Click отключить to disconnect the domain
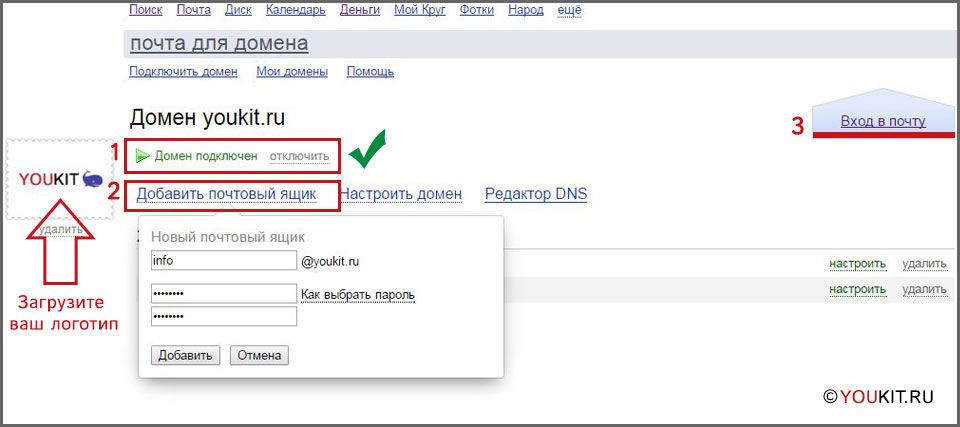 [298, 156]
